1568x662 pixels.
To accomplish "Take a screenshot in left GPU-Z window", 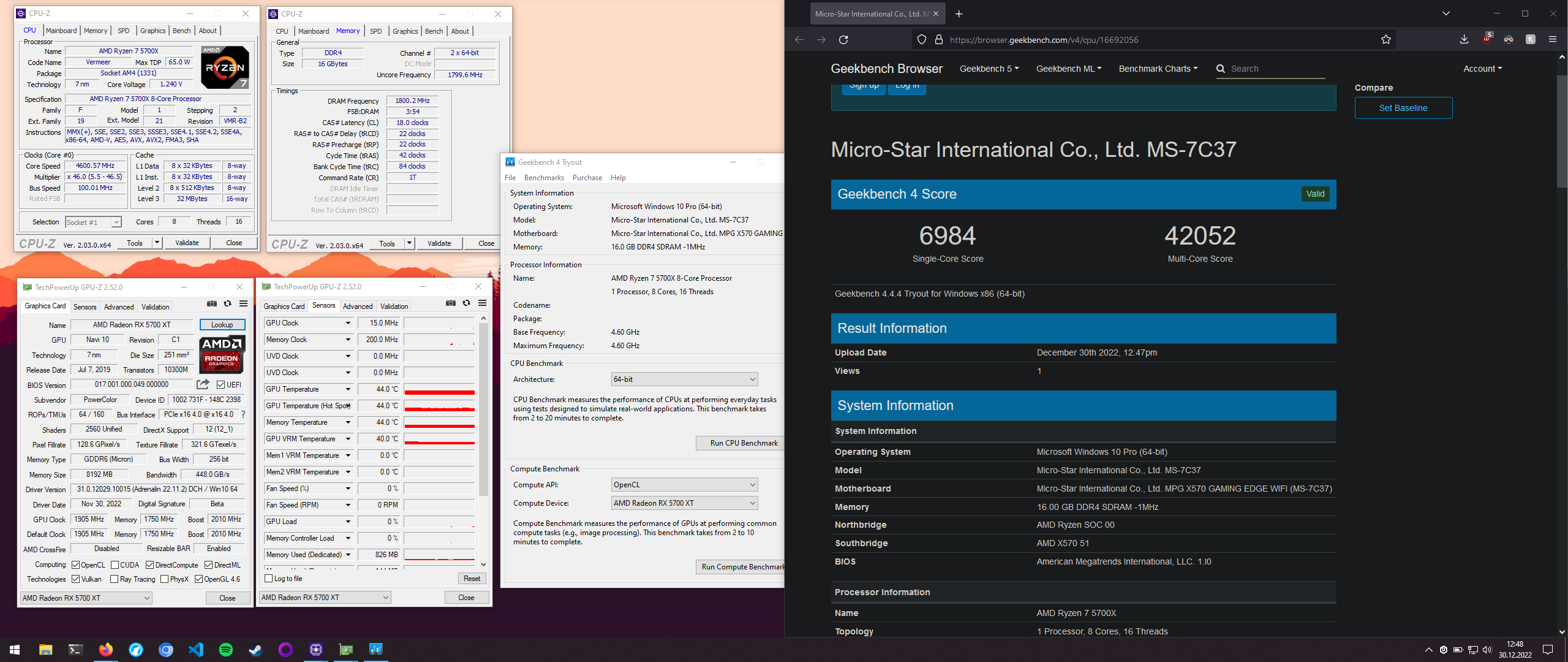I will tap(212, 303).
